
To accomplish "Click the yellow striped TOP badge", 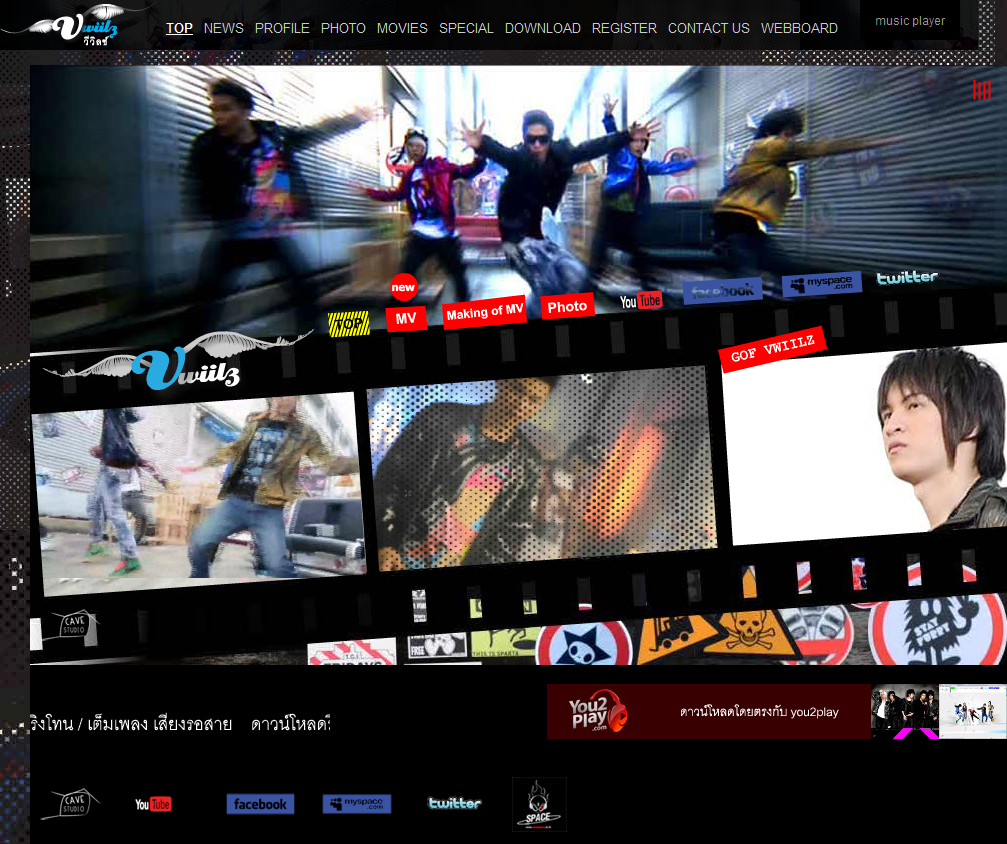I will click(348, 324).
